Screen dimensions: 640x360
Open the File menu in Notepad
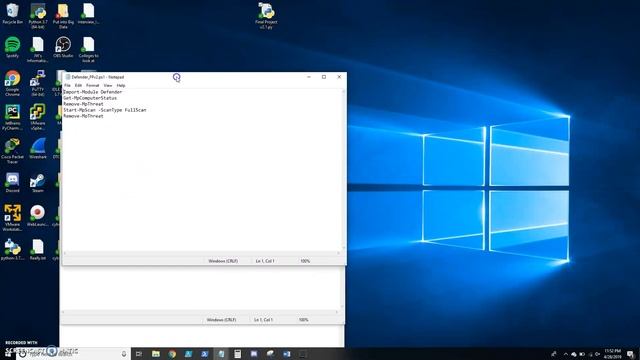tap(67, 85)
